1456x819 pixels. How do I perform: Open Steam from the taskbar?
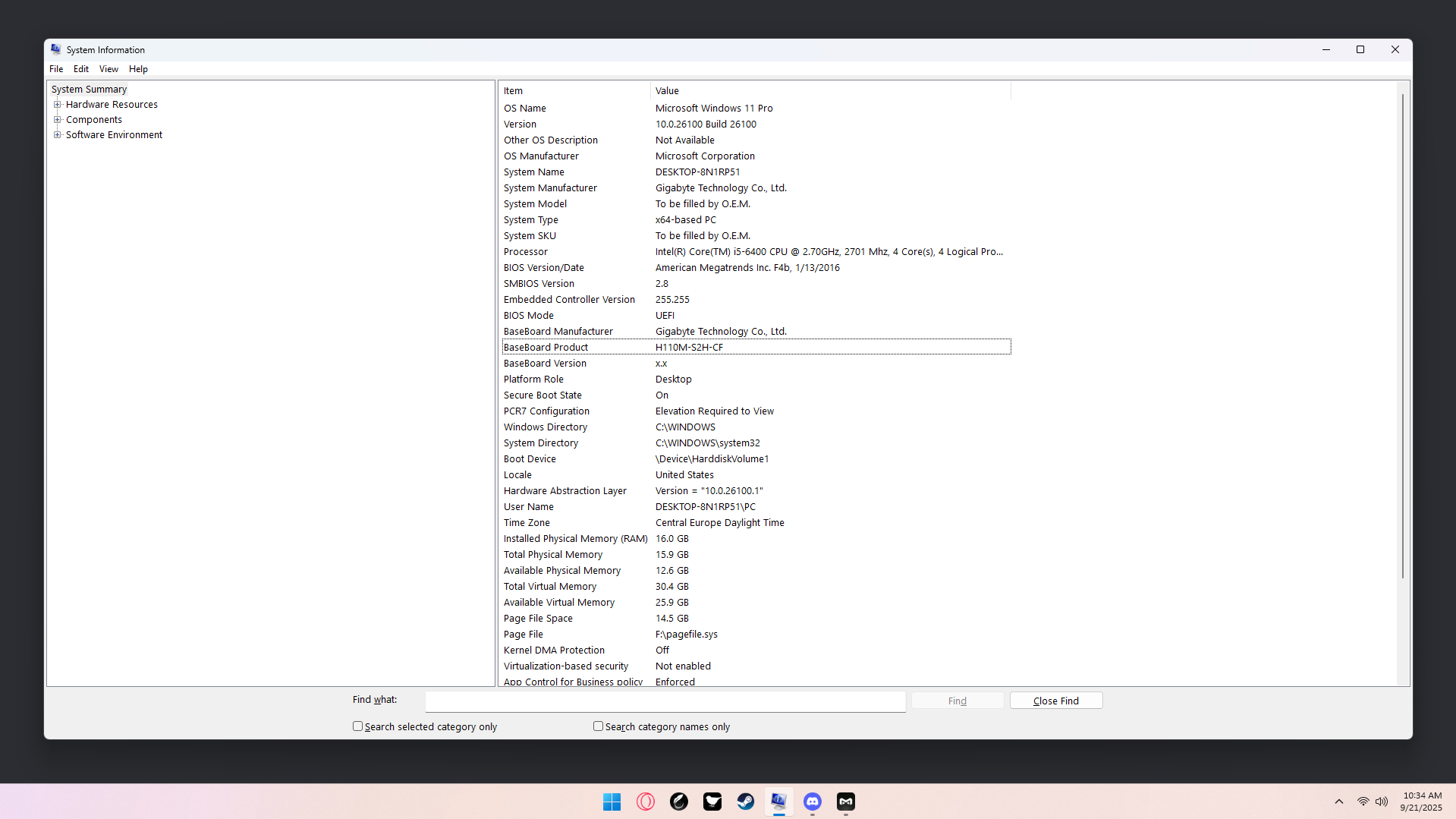click(x=746, y=802)
